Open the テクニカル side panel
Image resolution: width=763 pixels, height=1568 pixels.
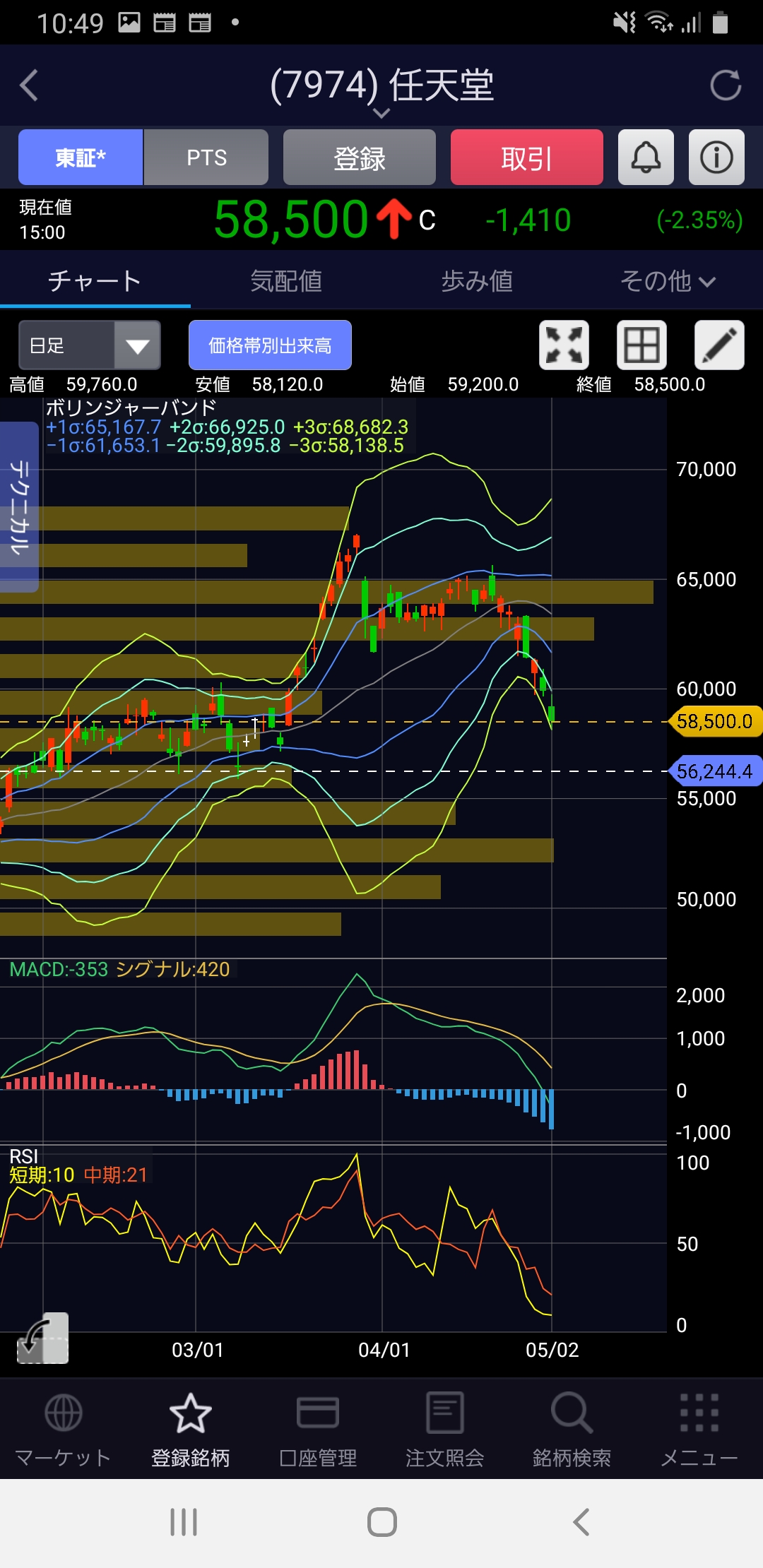tap(19, 506)
